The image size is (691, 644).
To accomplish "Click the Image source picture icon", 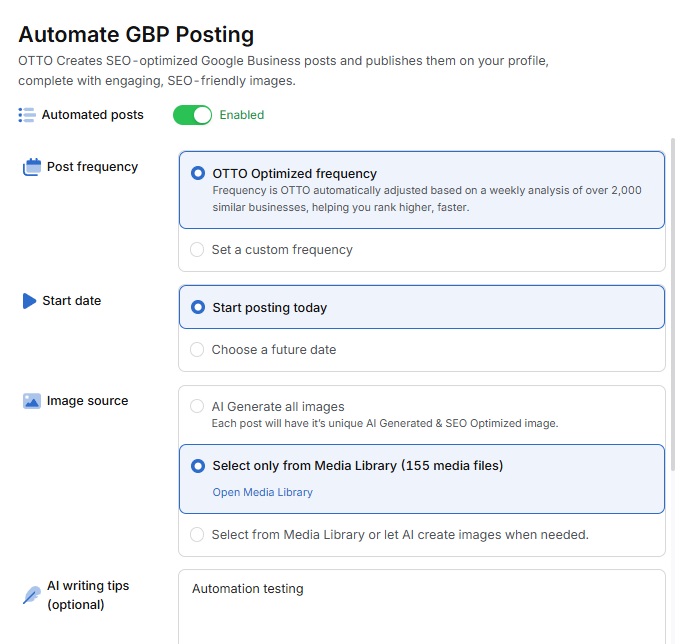I will point(32,401).
